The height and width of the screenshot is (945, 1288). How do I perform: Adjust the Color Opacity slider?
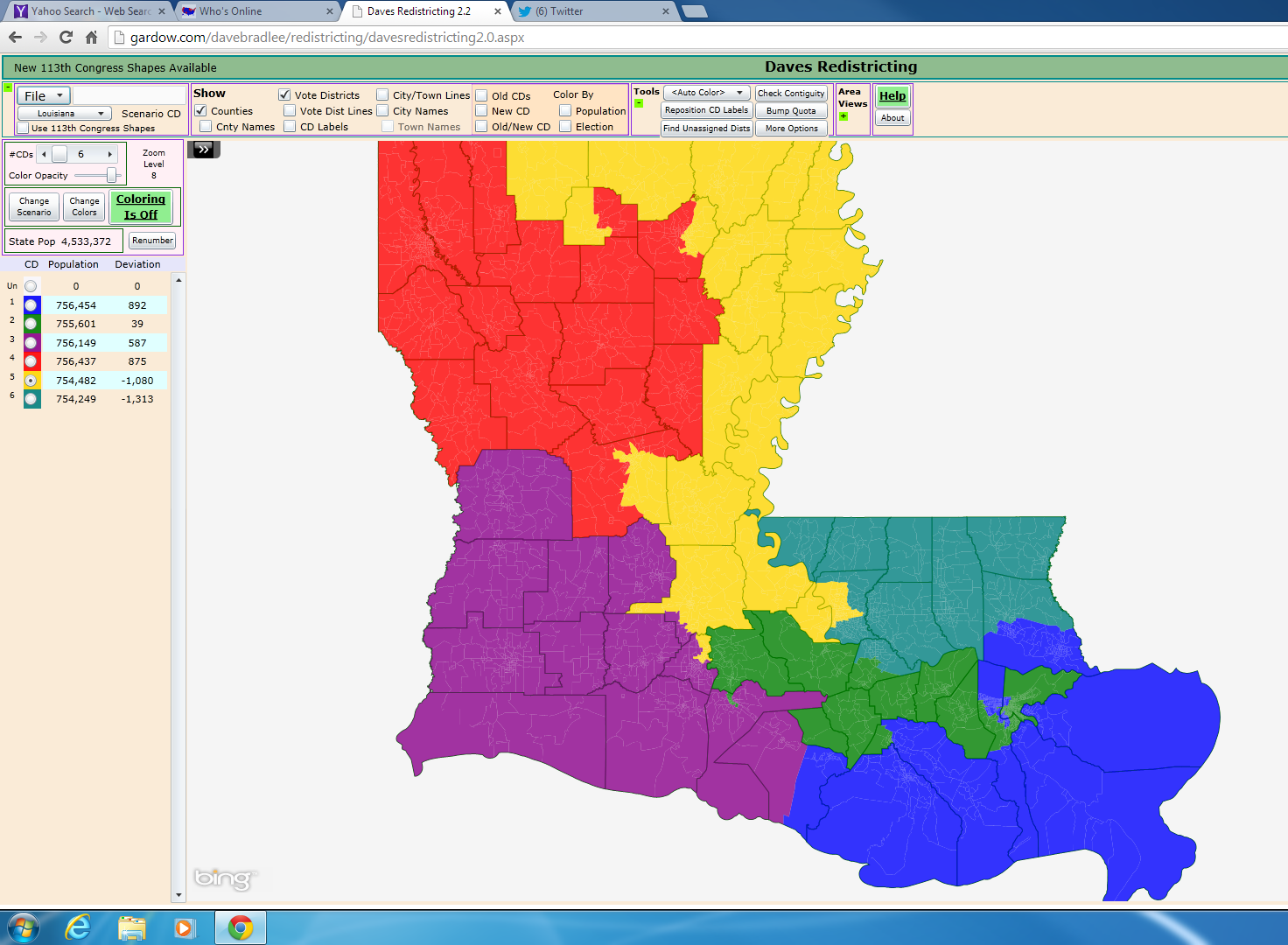(111, 175)
